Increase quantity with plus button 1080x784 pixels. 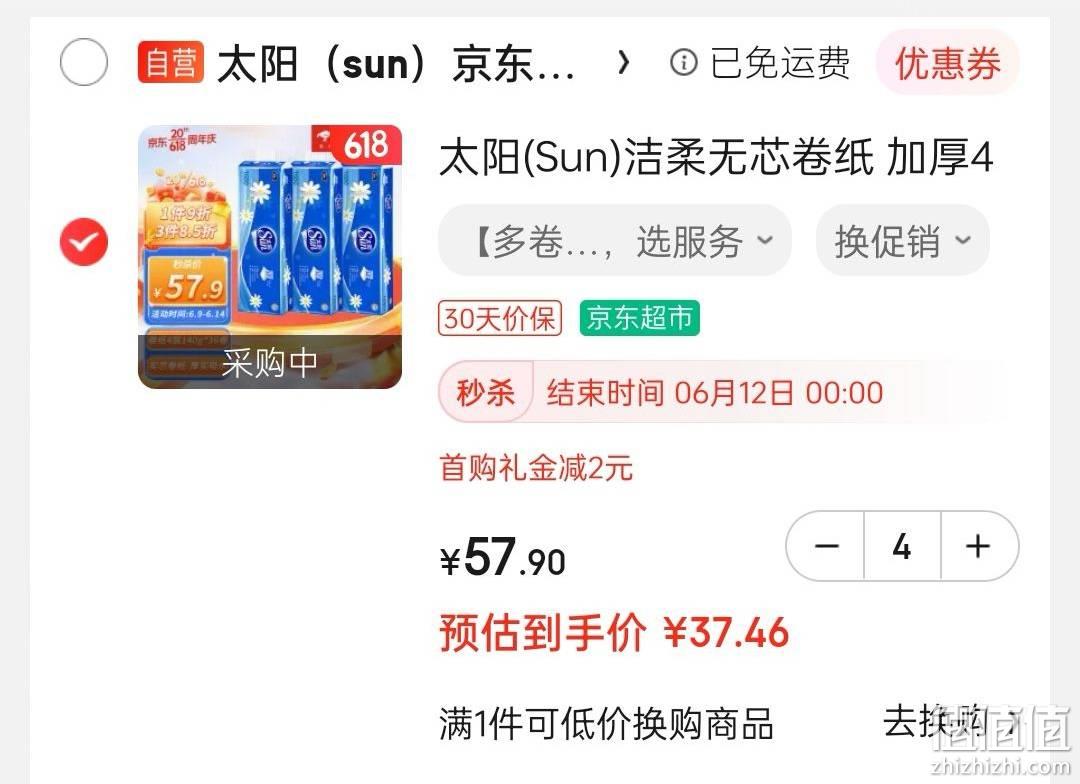point(979,546)
